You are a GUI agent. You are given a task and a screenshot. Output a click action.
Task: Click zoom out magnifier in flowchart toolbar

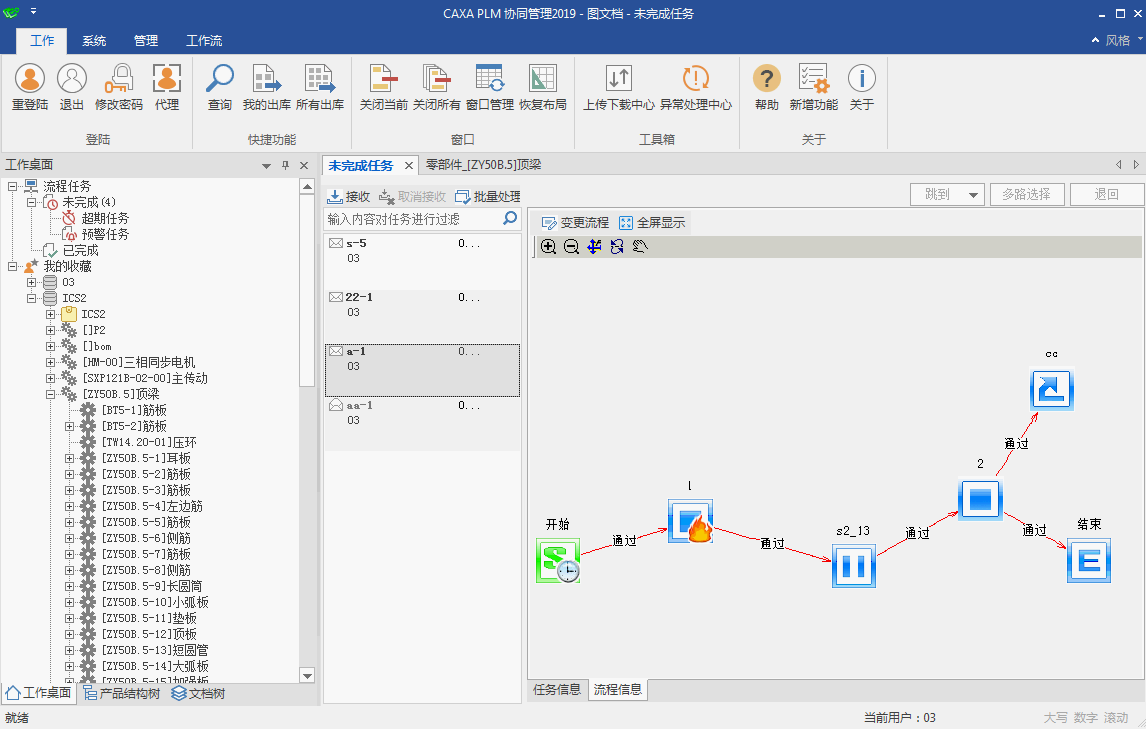tap(572, 246)
